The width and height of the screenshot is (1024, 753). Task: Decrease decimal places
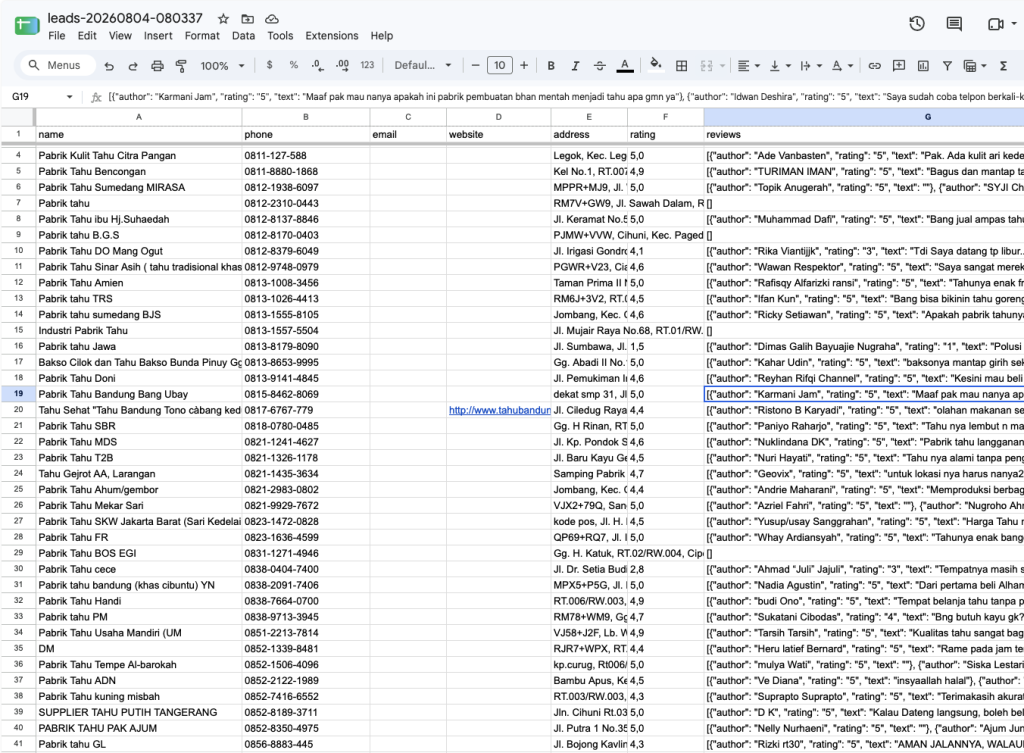pos(317,65)
